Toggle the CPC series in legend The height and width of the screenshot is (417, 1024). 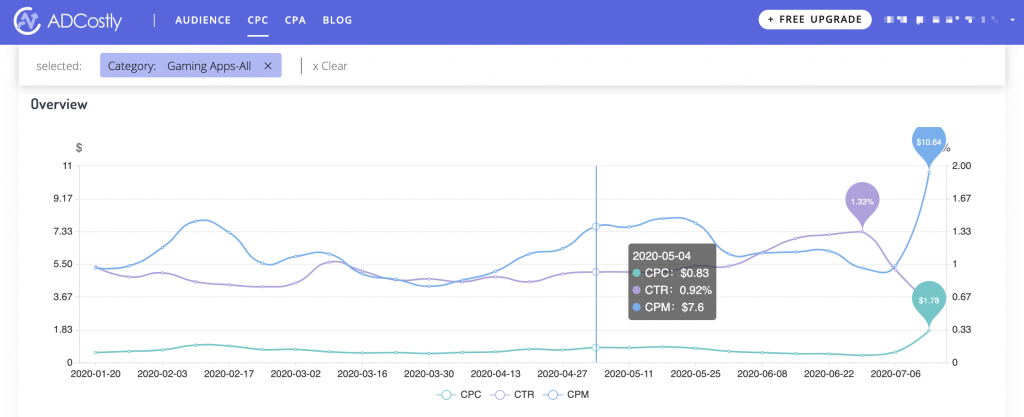(x=459, y=394)
